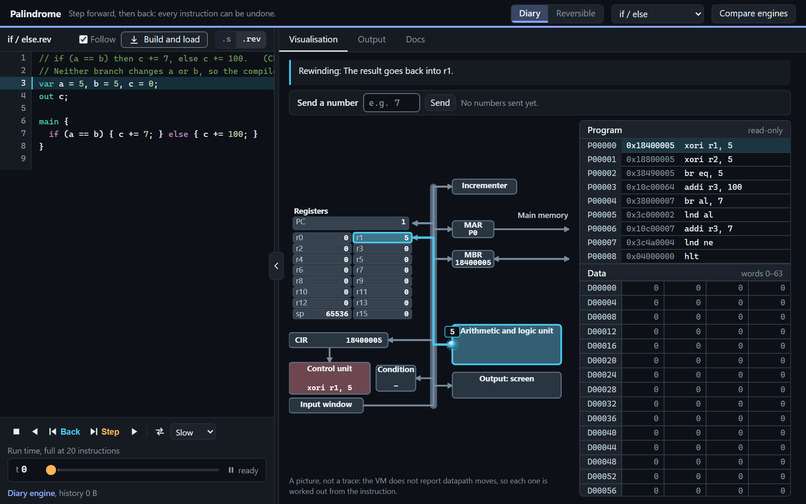Click the orange run-time slider handle
The image size is (806, 504).
(51, 470)
